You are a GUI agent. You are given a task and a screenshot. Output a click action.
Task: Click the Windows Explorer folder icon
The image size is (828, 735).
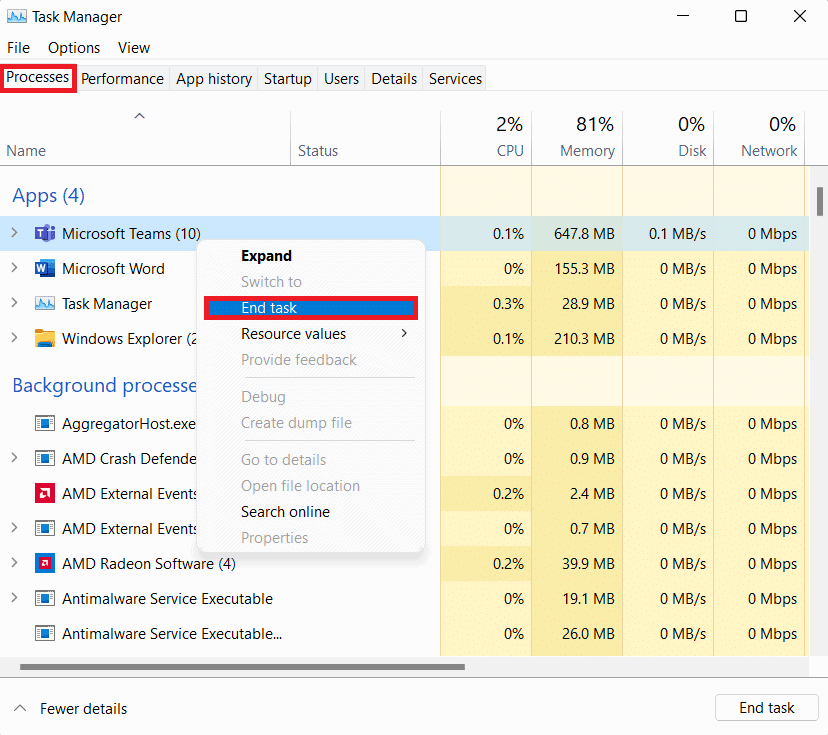click(45, 338)
